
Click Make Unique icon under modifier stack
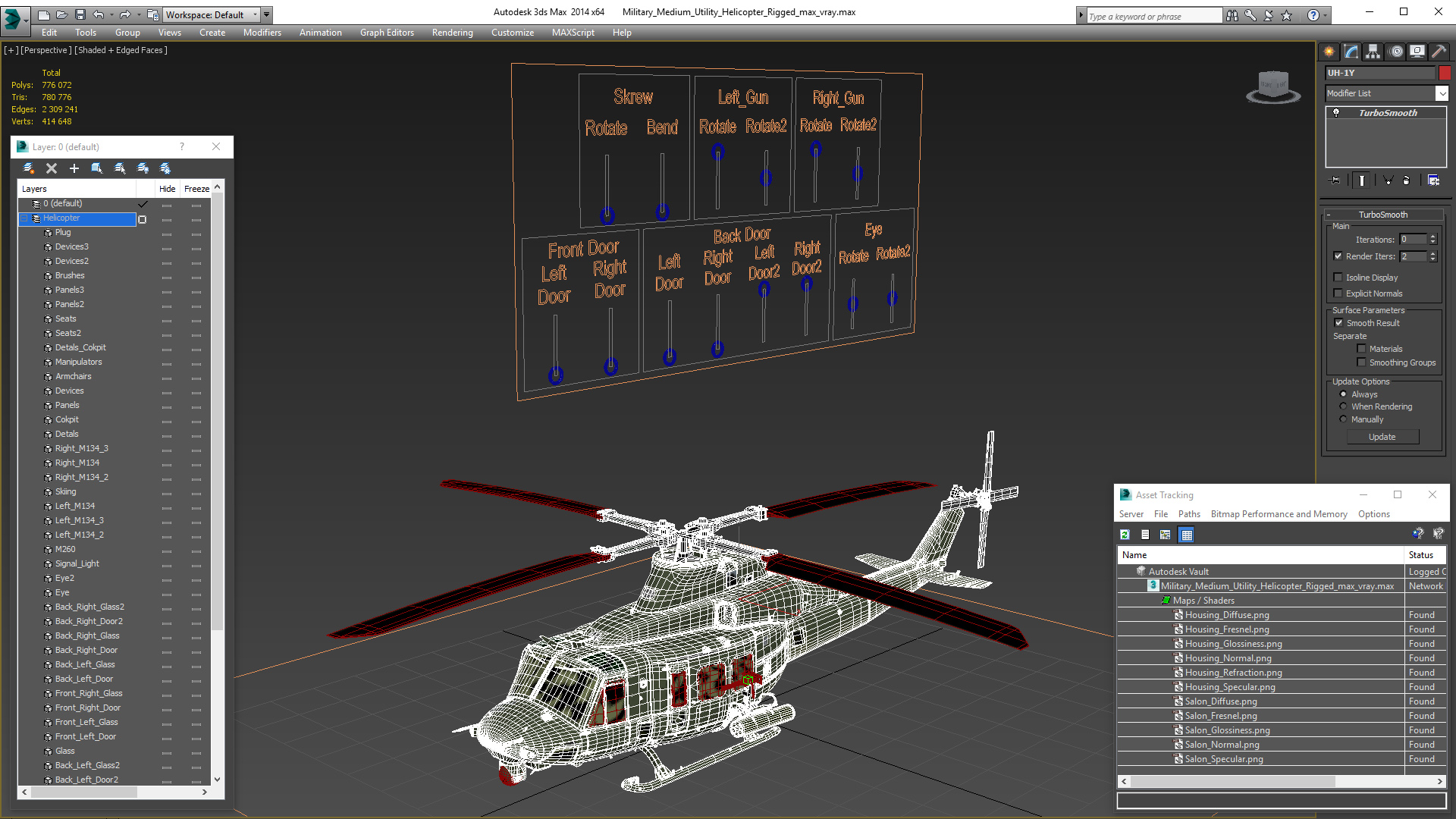[1388, 180]
